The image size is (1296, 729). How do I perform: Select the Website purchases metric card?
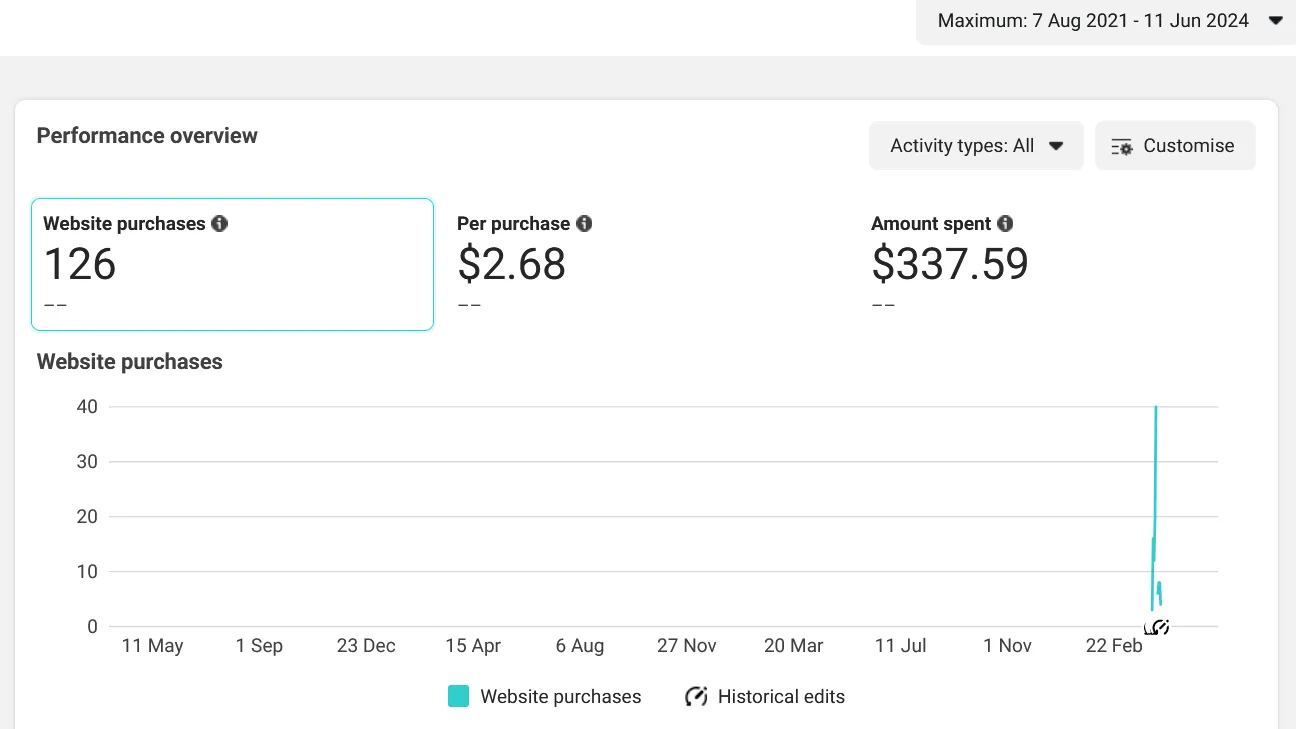232,264
